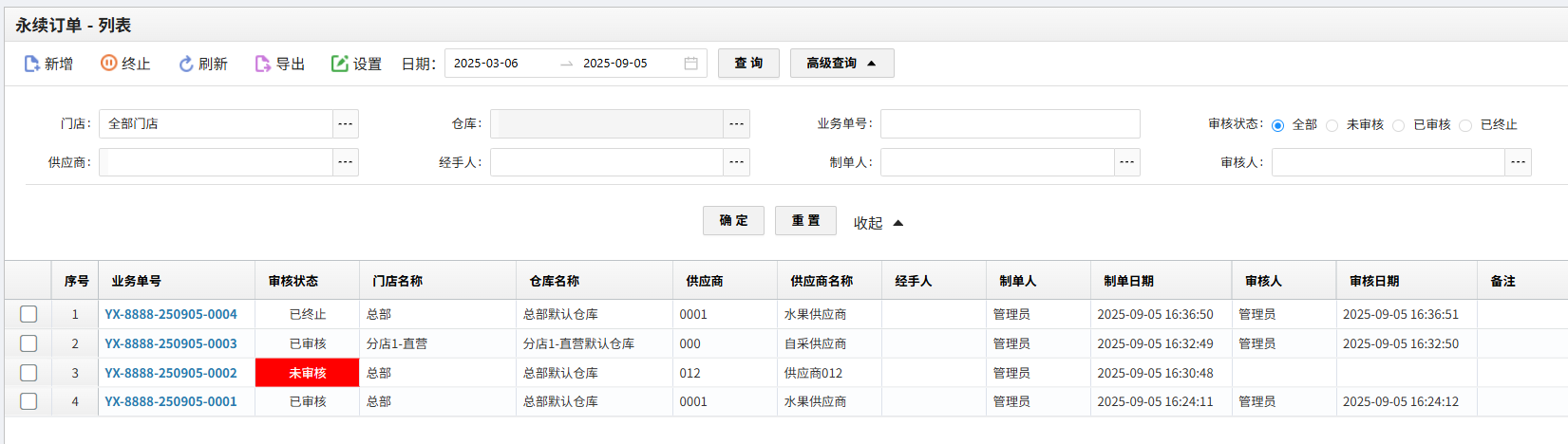Click the 门店名称 column header

pyautogui.click(x=439, y=281)
